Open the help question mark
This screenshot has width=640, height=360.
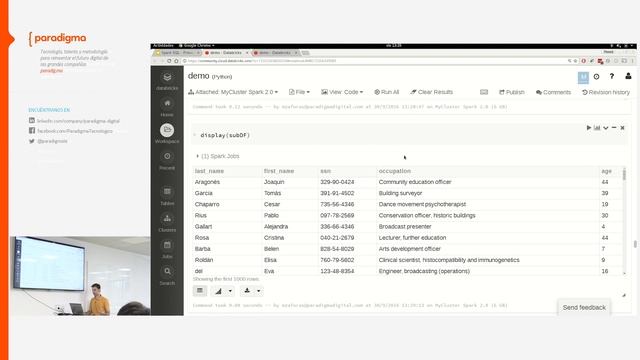pyautogui.click(x=611, y=76)
